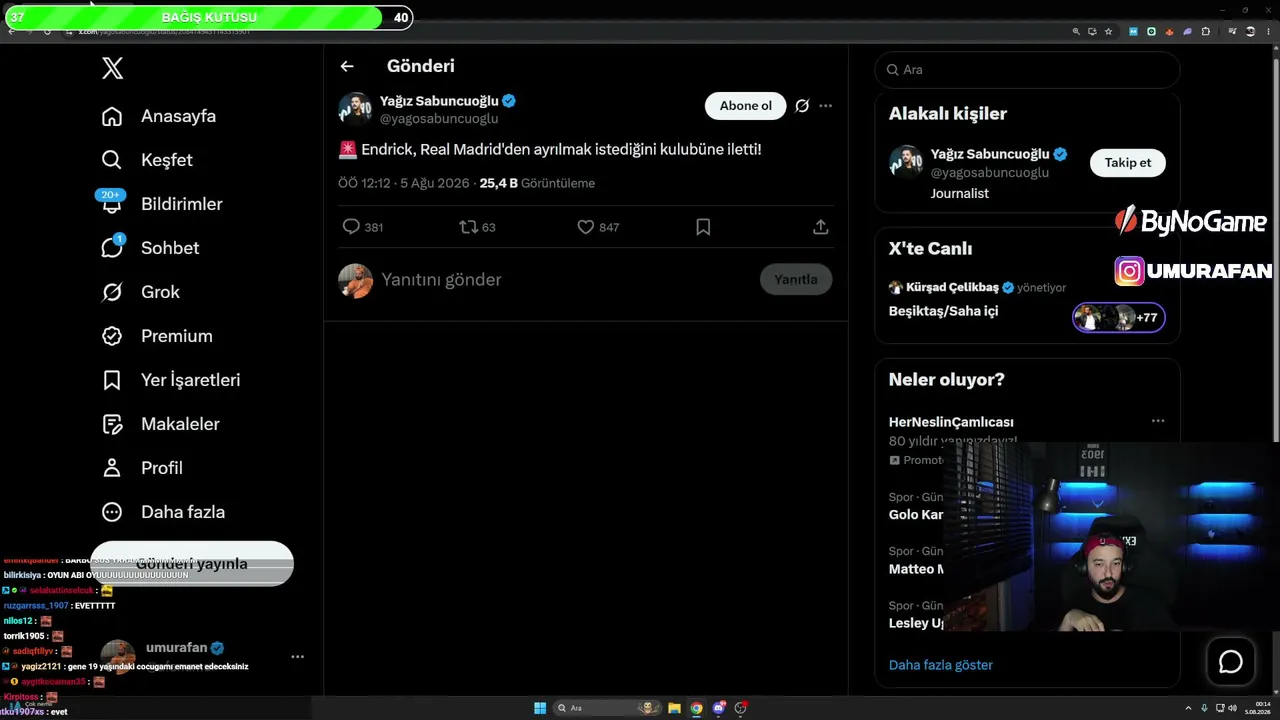Screen dimensions: 1280x720
Task: Click the Chrome taskbar icon
Action: (697, 708)
